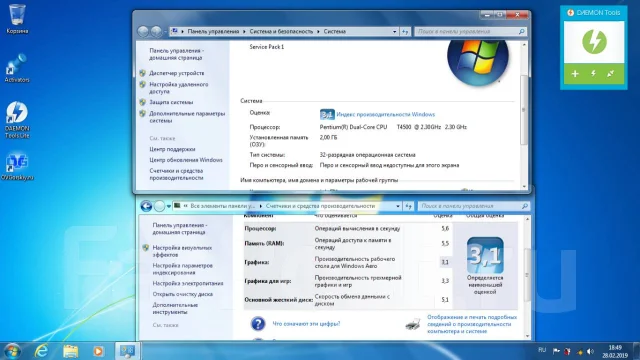Open Windows Explorer from taskbar
This screenshot has width=640, height=360.
coord(71,351)
